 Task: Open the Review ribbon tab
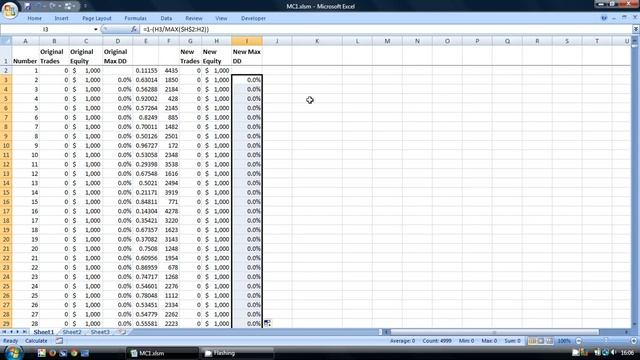point(193,18)
